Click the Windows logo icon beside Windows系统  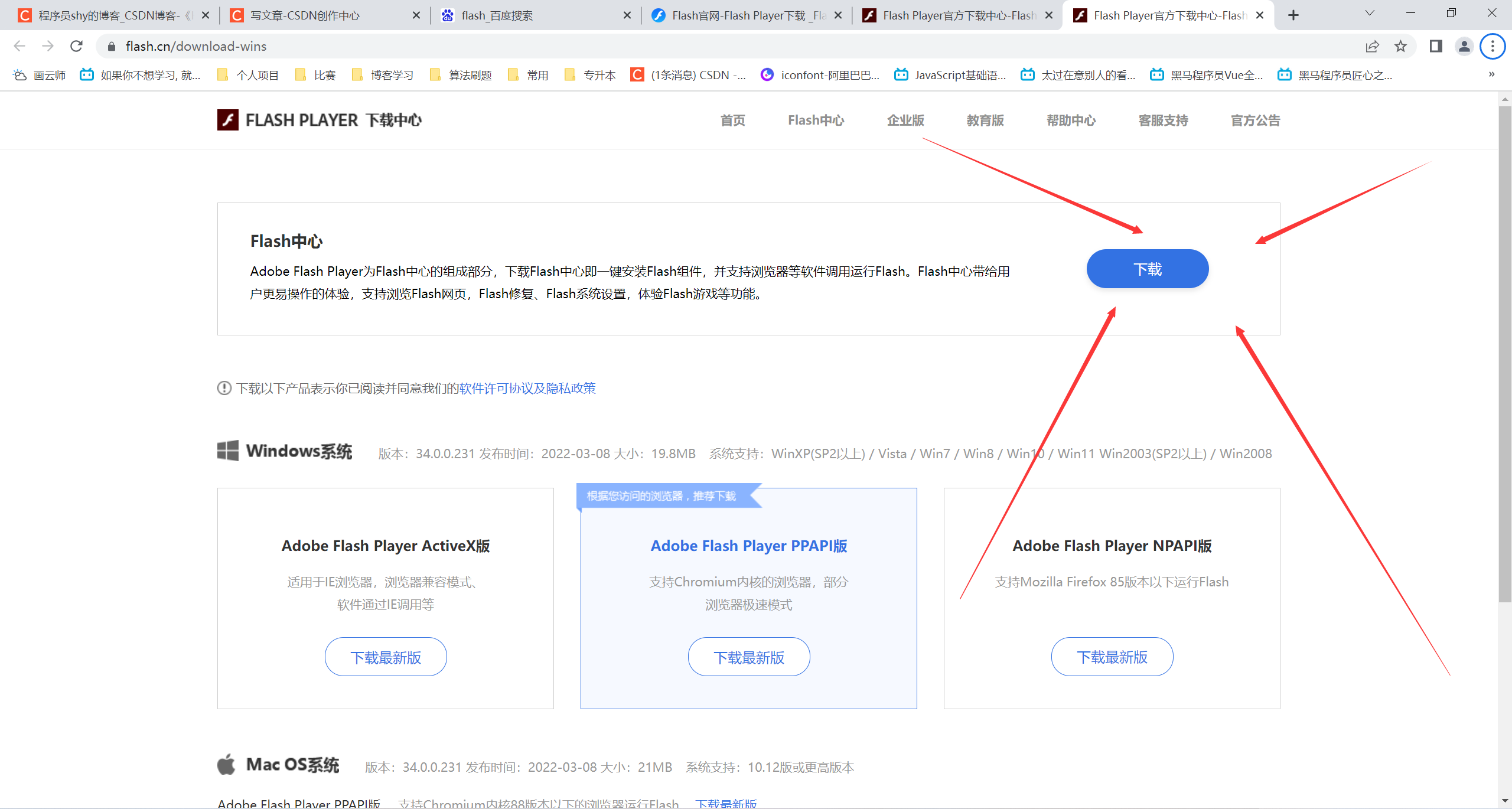click(x=228, y=451)
